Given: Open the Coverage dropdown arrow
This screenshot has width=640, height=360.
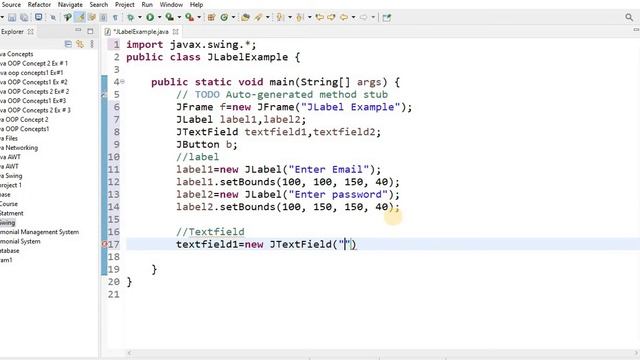Looking at the screenshot, I should click(x=179, y=18).
